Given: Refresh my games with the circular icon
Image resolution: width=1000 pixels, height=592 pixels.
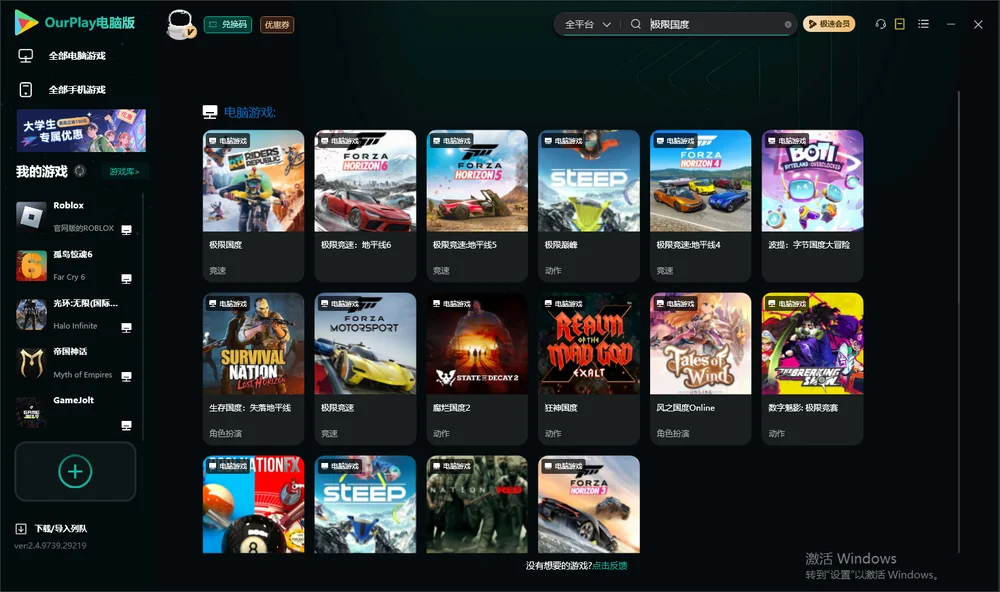Looking at the screenshot, I should point(80,171).
